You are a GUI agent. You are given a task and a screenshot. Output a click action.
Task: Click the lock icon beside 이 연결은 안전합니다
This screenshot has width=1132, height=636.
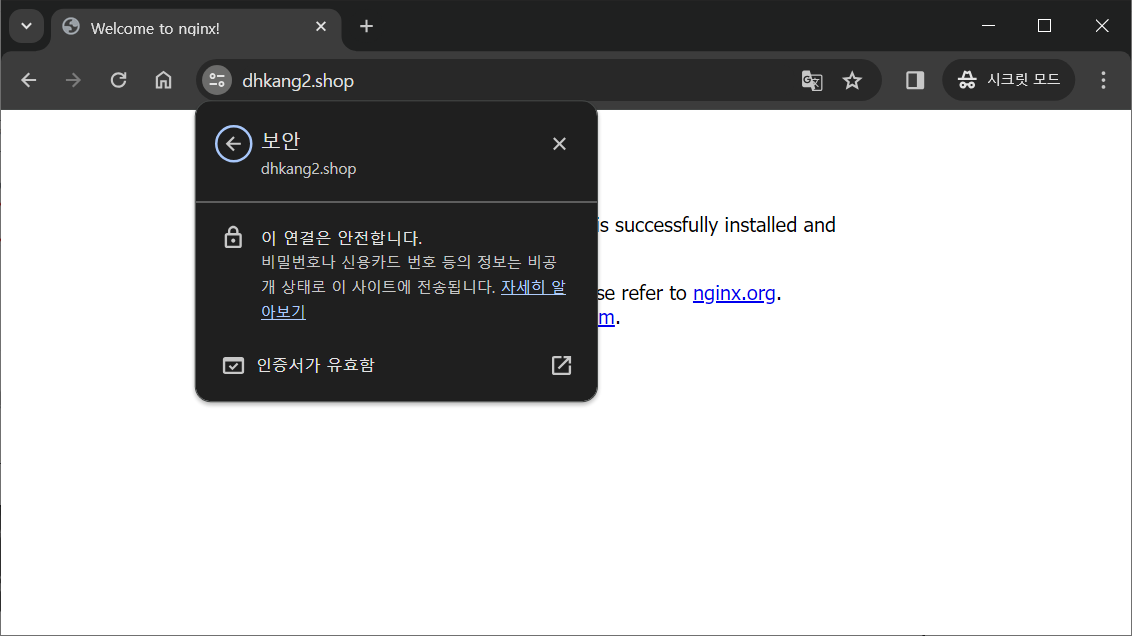tap(233, 237)
